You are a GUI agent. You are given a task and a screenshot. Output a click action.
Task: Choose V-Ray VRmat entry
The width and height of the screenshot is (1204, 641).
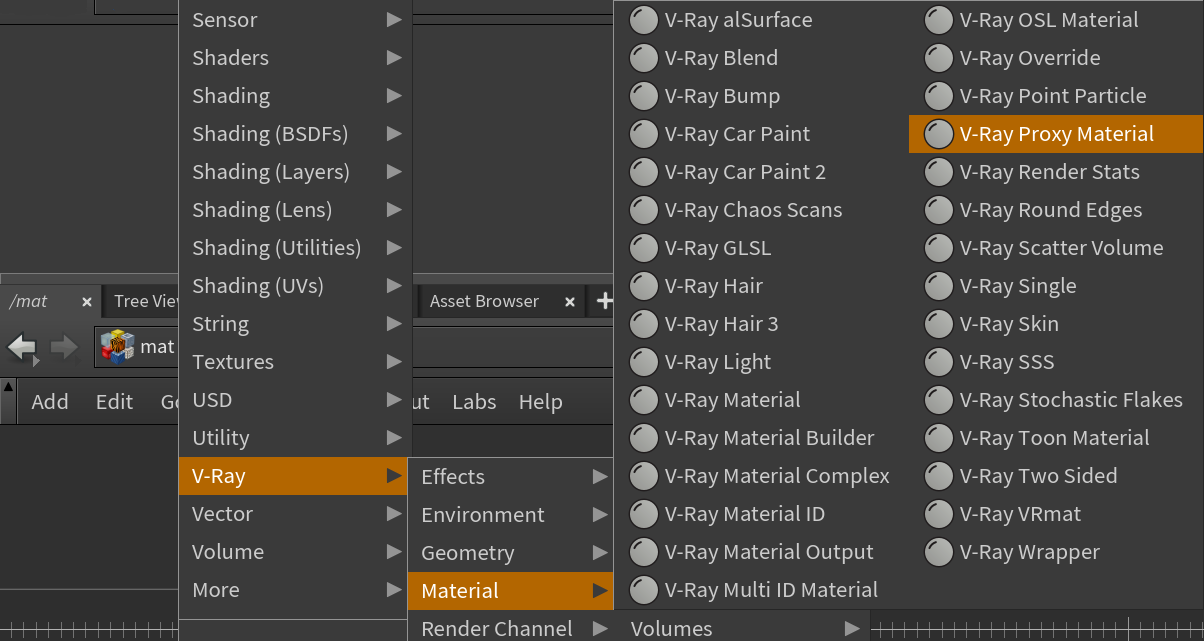(x=1056, y=514)
